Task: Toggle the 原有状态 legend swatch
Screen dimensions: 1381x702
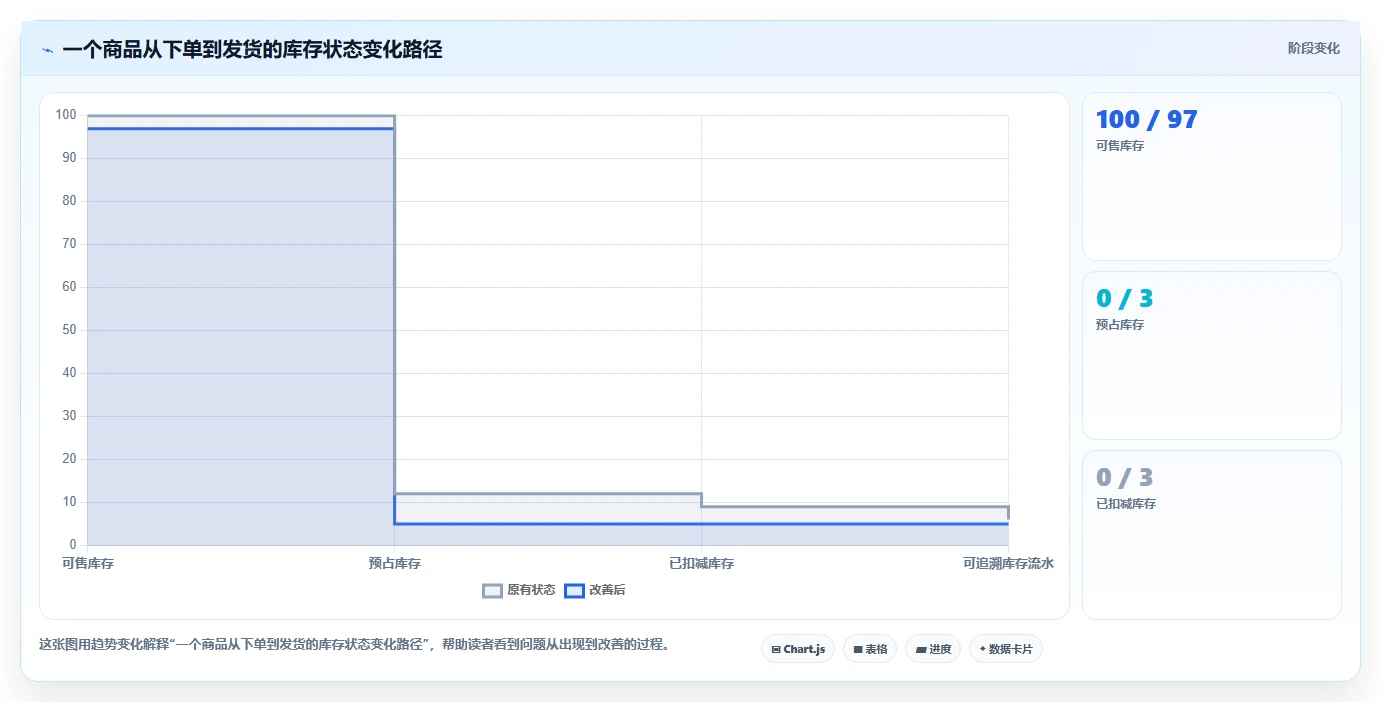Action: click(x=492, y=591)
